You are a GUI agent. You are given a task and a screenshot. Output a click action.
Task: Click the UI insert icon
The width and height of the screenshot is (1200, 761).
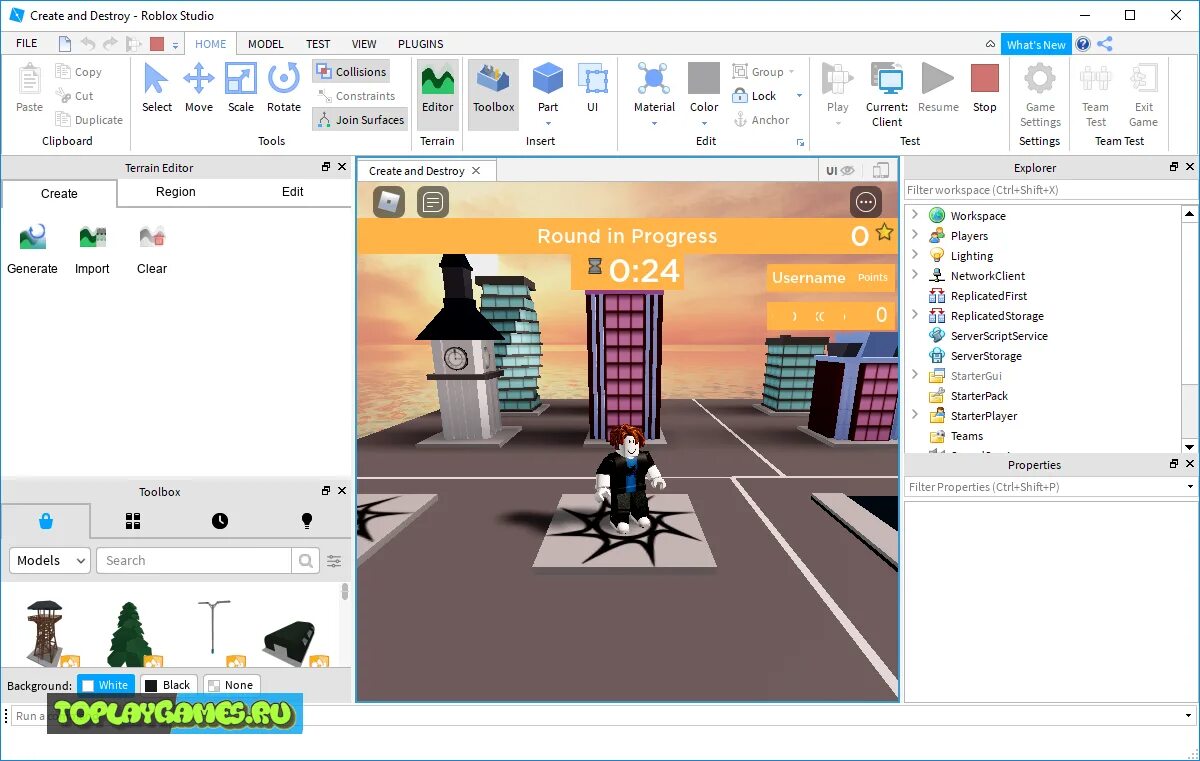592,87
